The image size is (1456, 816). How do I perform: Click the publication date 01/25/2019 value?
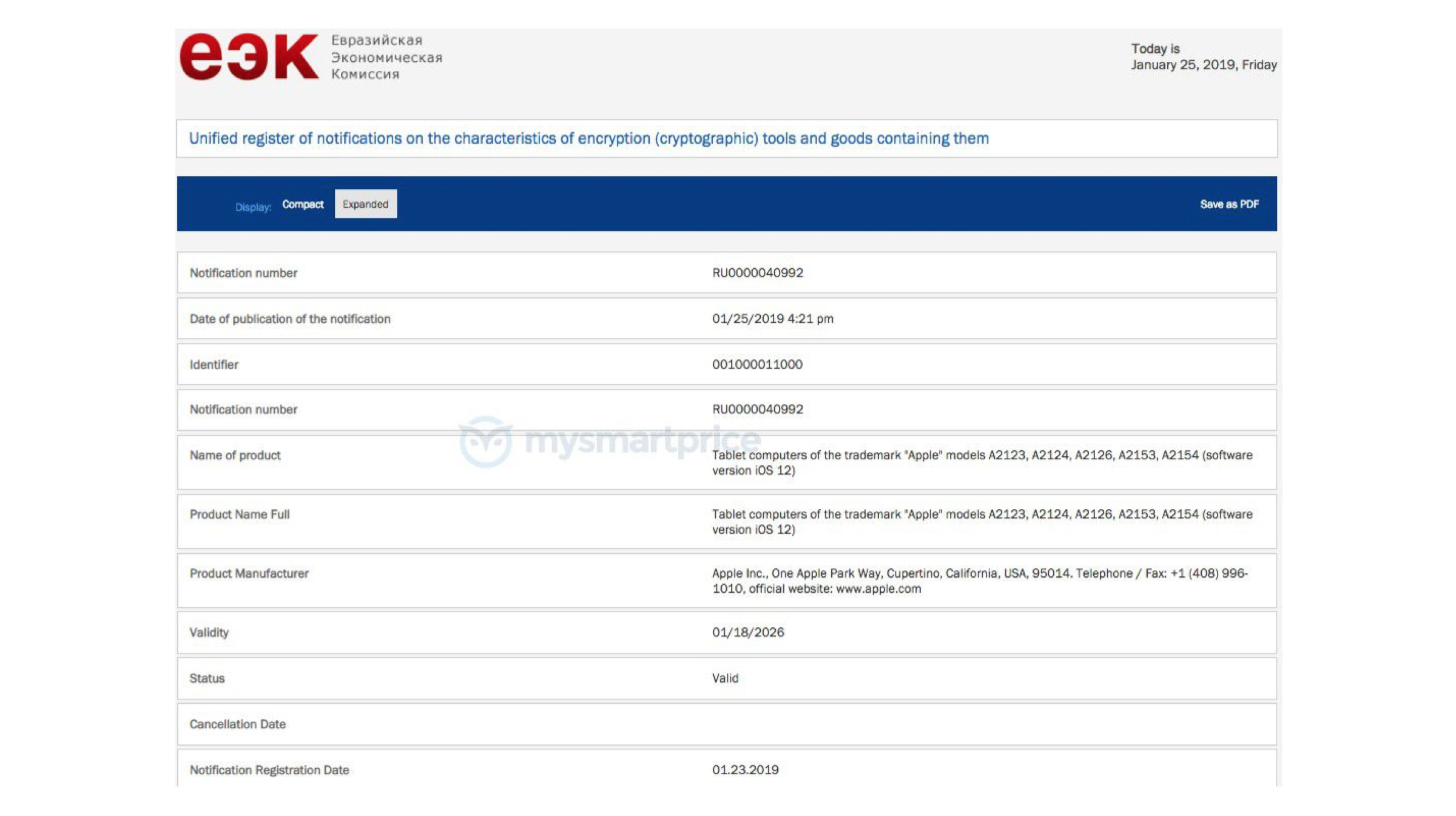(772, 319)
